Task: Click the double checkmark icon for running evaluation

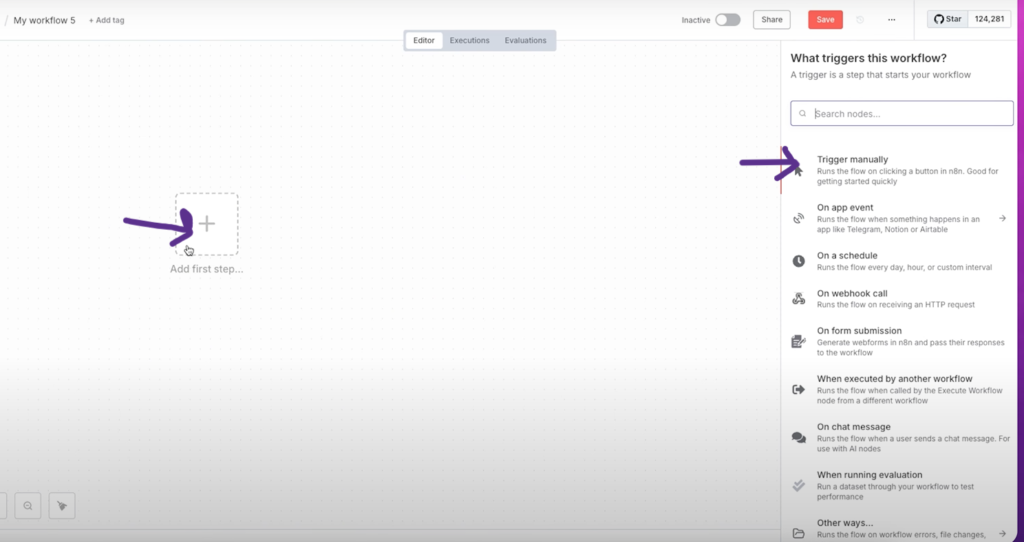Action: (x=799, y=486)
